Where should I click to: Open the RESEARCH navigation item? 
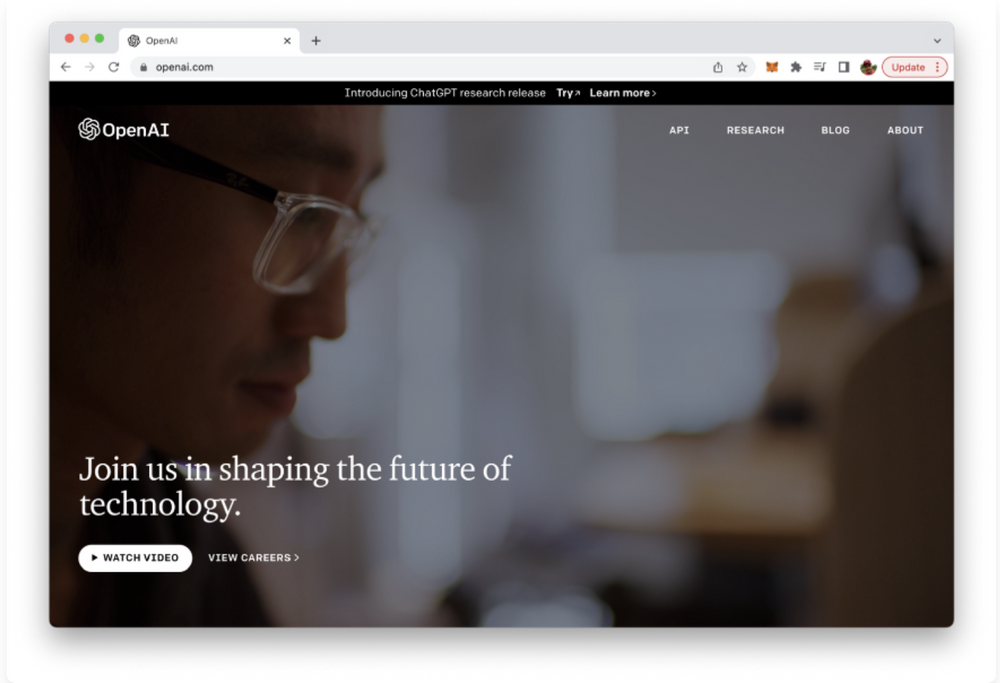tap(755, 130)
